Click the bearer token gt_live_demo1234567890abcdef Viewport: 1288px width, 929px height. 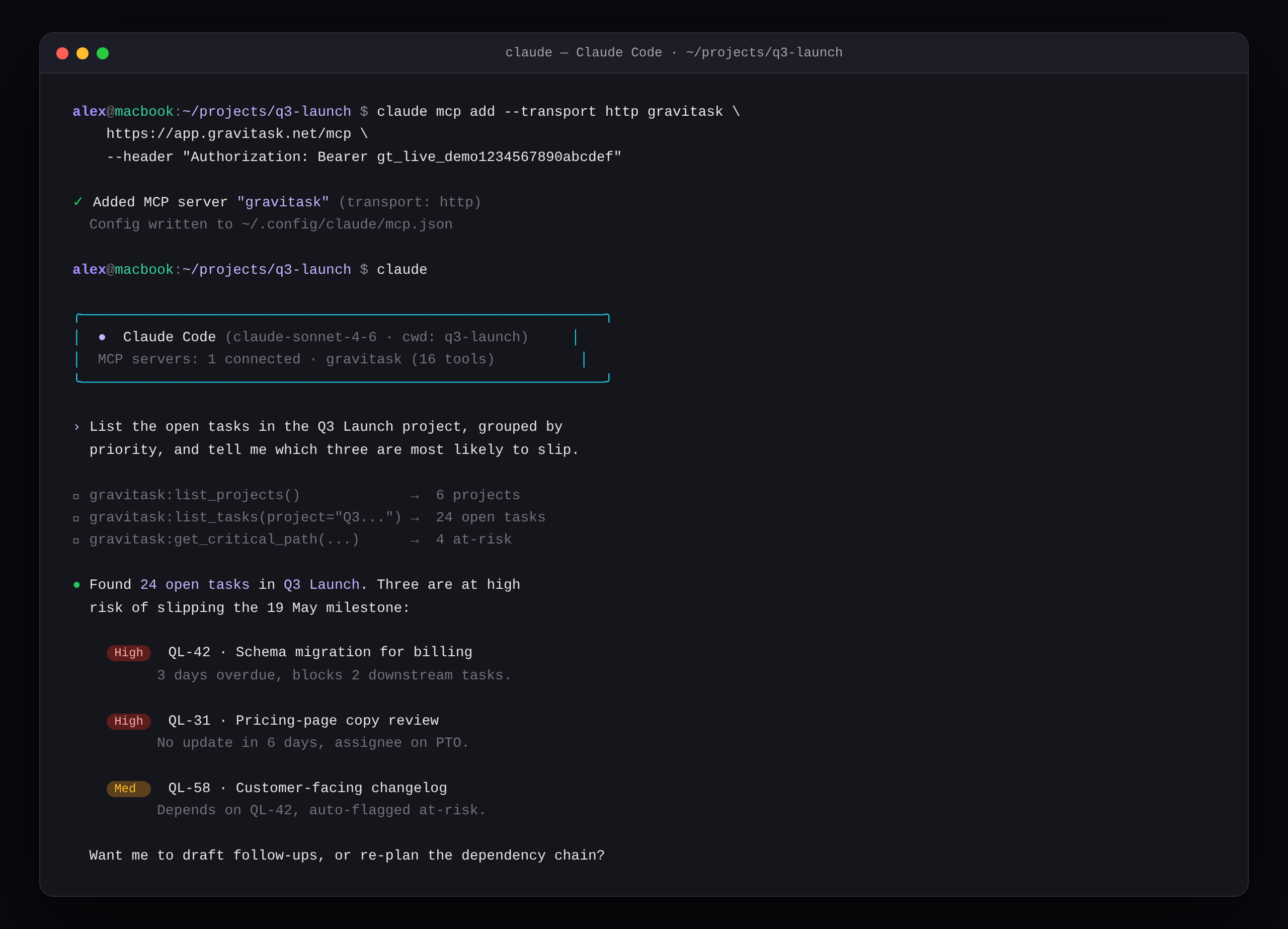(495, 157)
